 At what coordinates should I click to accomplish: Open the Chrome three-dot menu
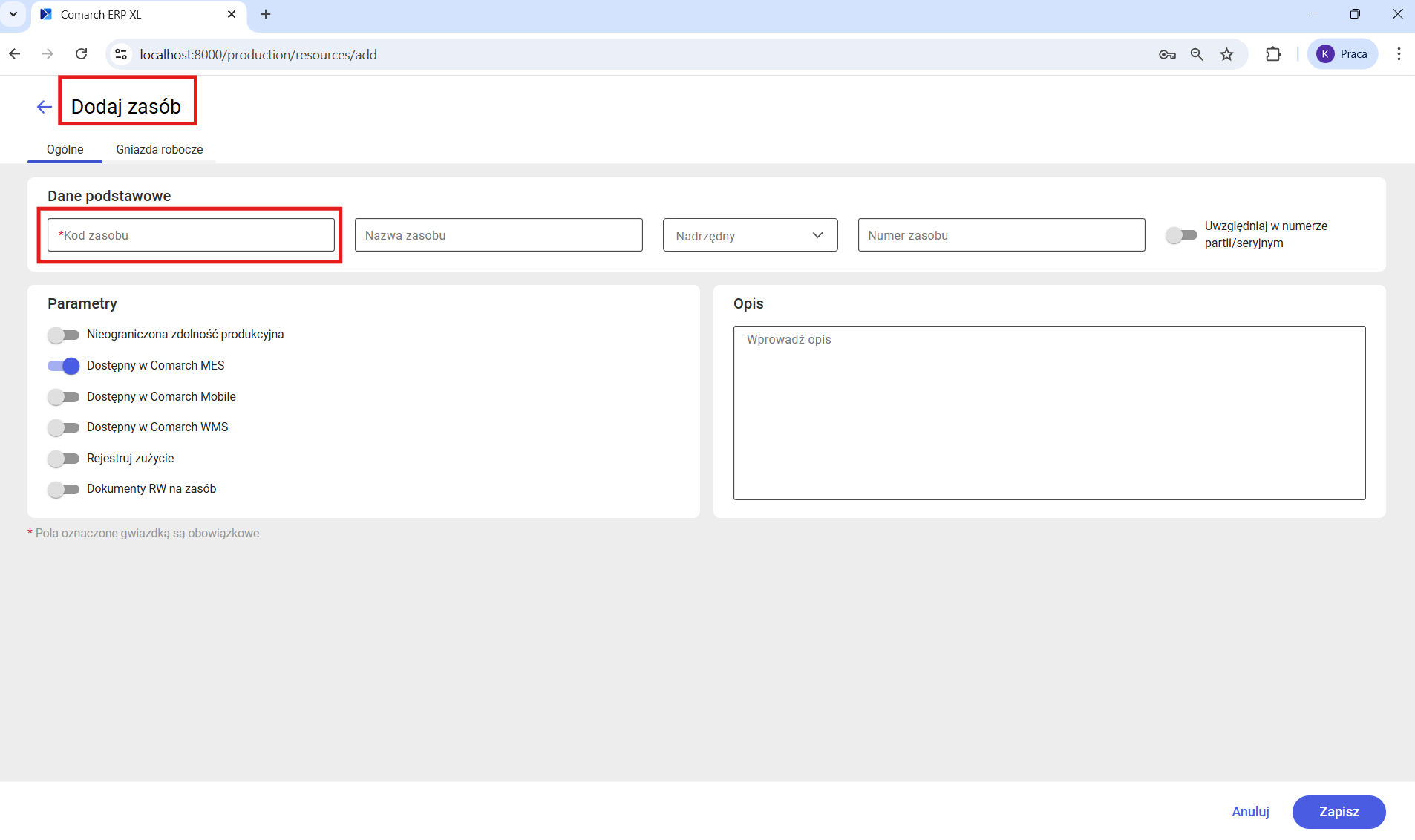(1399, 54)
